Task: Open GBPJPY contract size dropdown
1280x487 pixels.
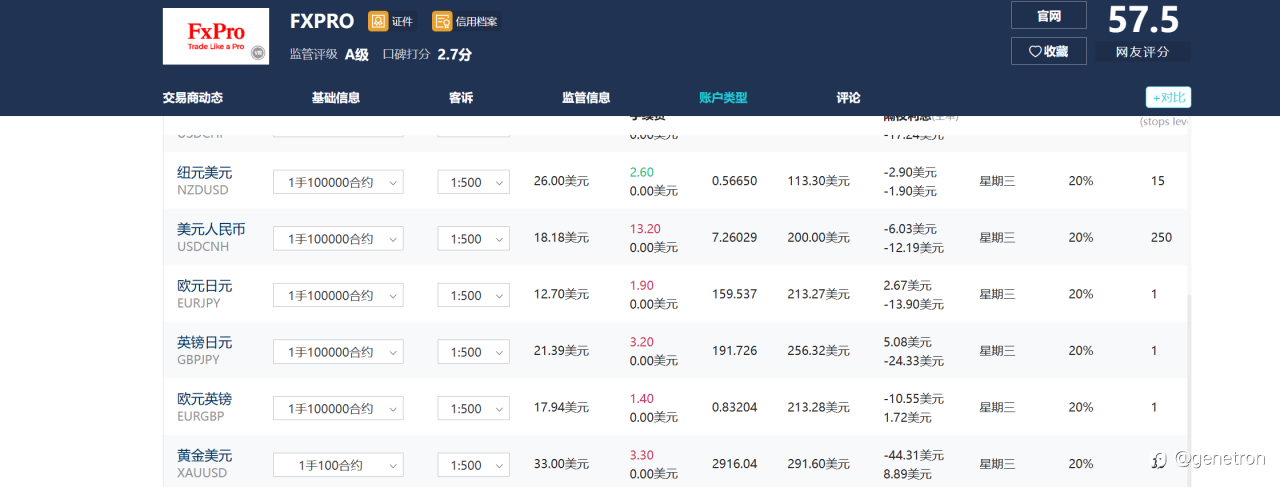Action: [338, 352]
